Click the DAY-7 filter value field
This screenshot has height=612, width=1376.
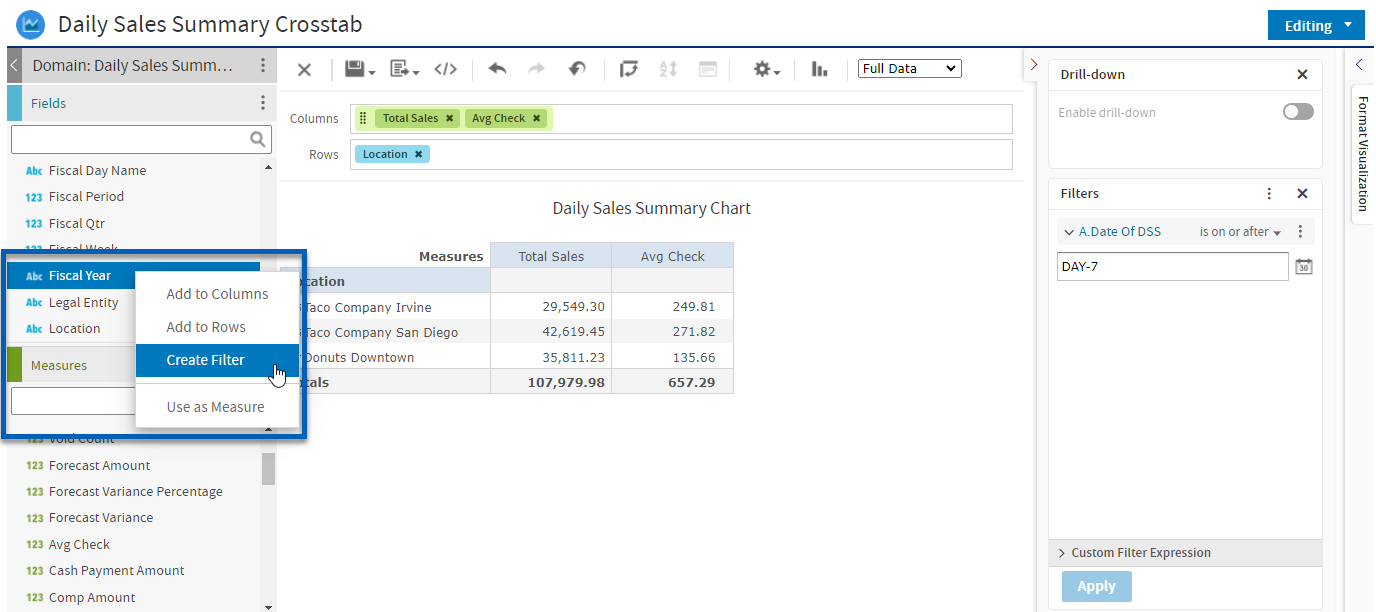click(x=1173, y=267)
